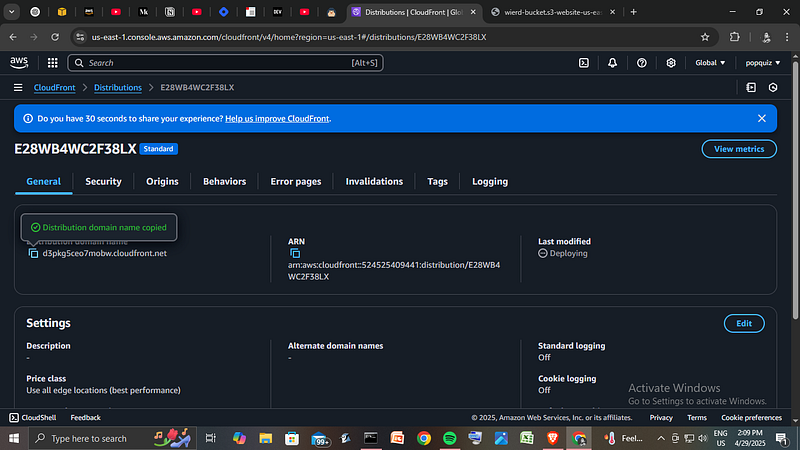Open the clock icon near breadcrumbs
This screenshot has width=800, height=450.
(773, 88)
